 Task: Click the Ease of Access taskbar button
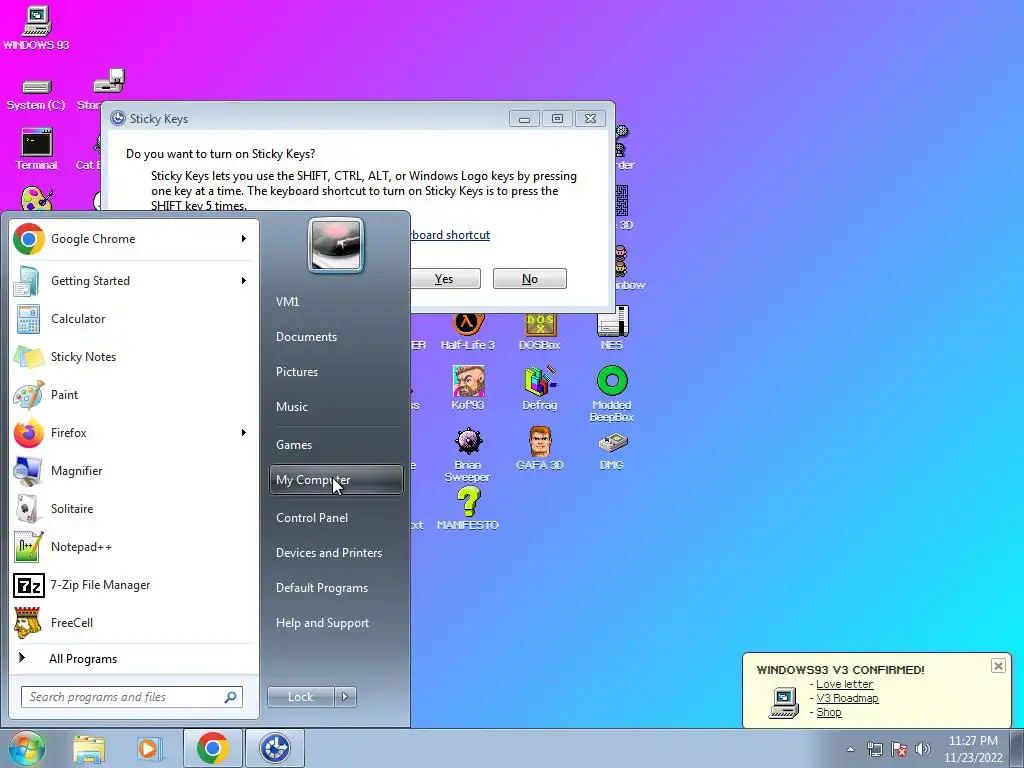tap(274, 748)
